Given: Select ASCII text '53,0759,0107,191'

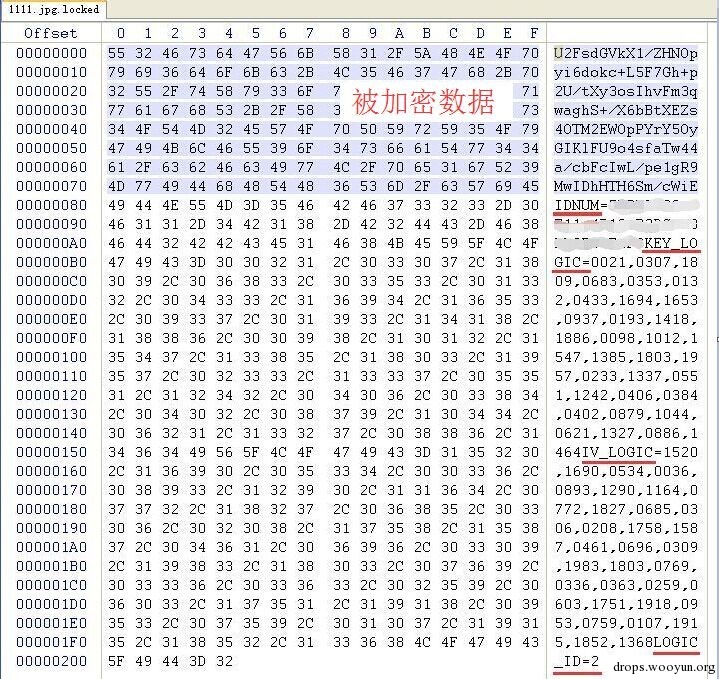Looking at the screenshot, I should click(626, 624).
